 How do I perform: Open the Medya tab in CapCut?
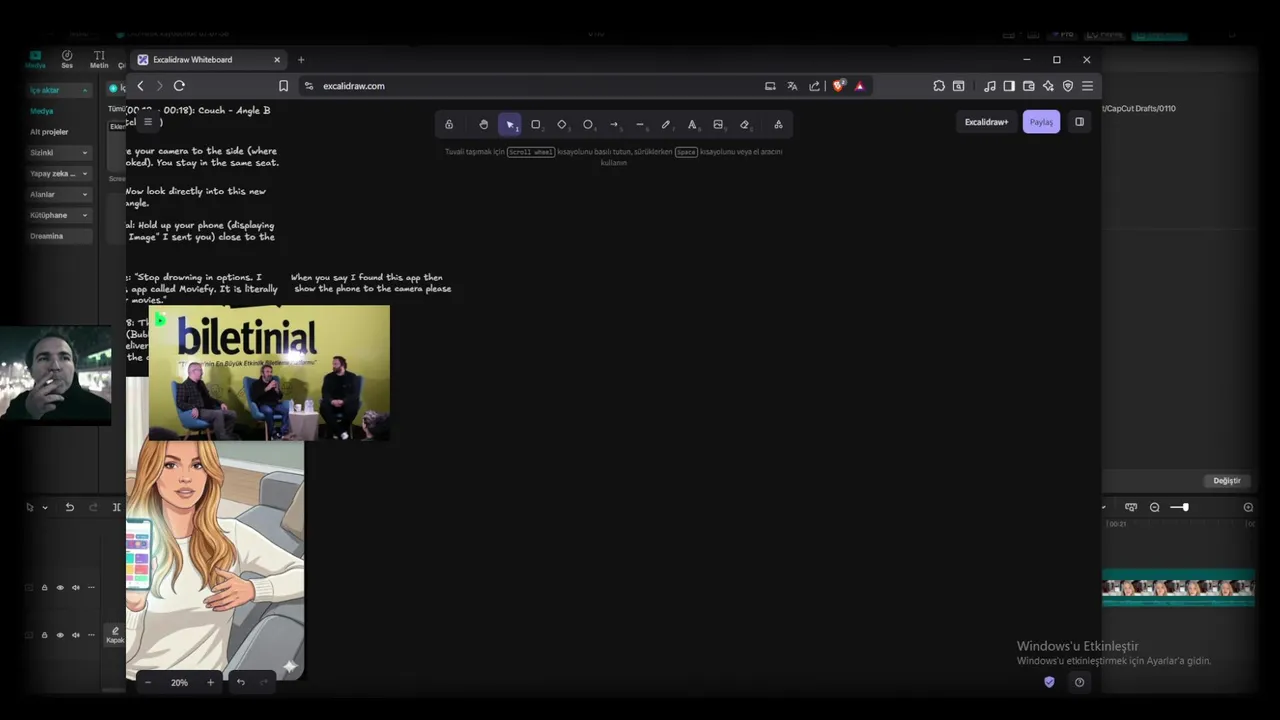coord(35,60)
